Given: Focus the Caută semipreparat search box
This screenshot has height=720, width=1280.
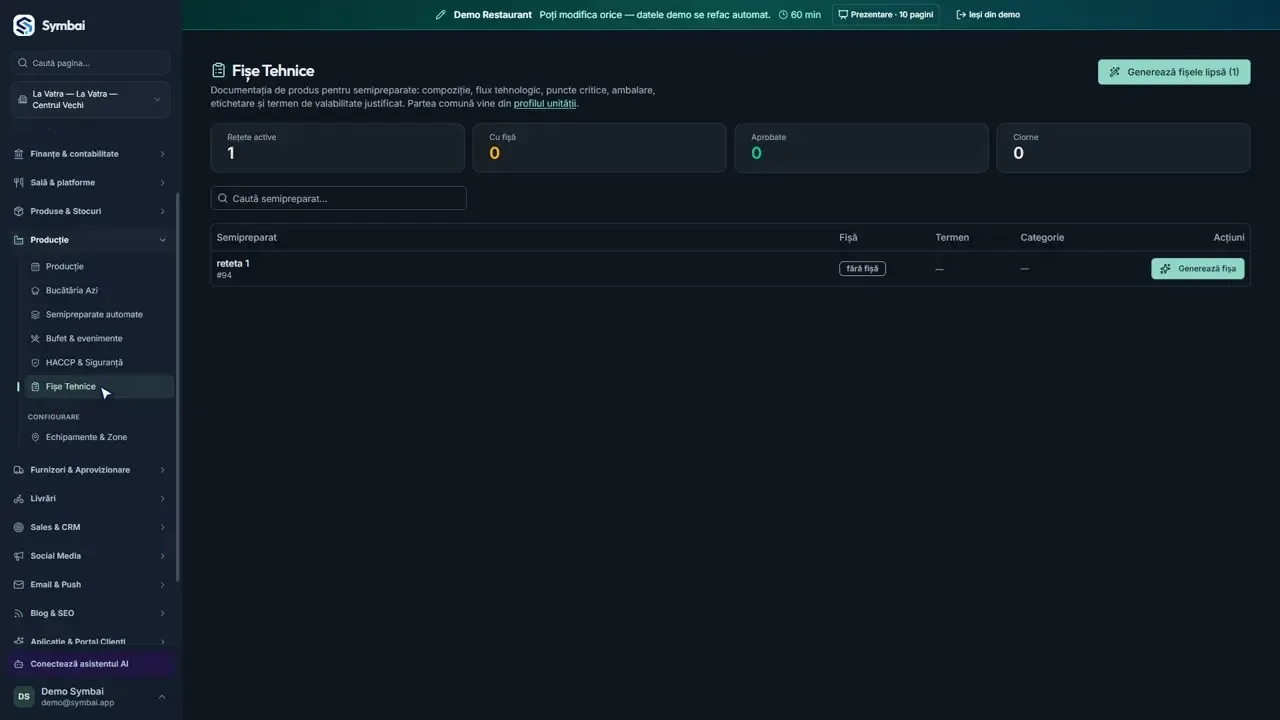Looking at the screenshot, I should pos(338,198).
